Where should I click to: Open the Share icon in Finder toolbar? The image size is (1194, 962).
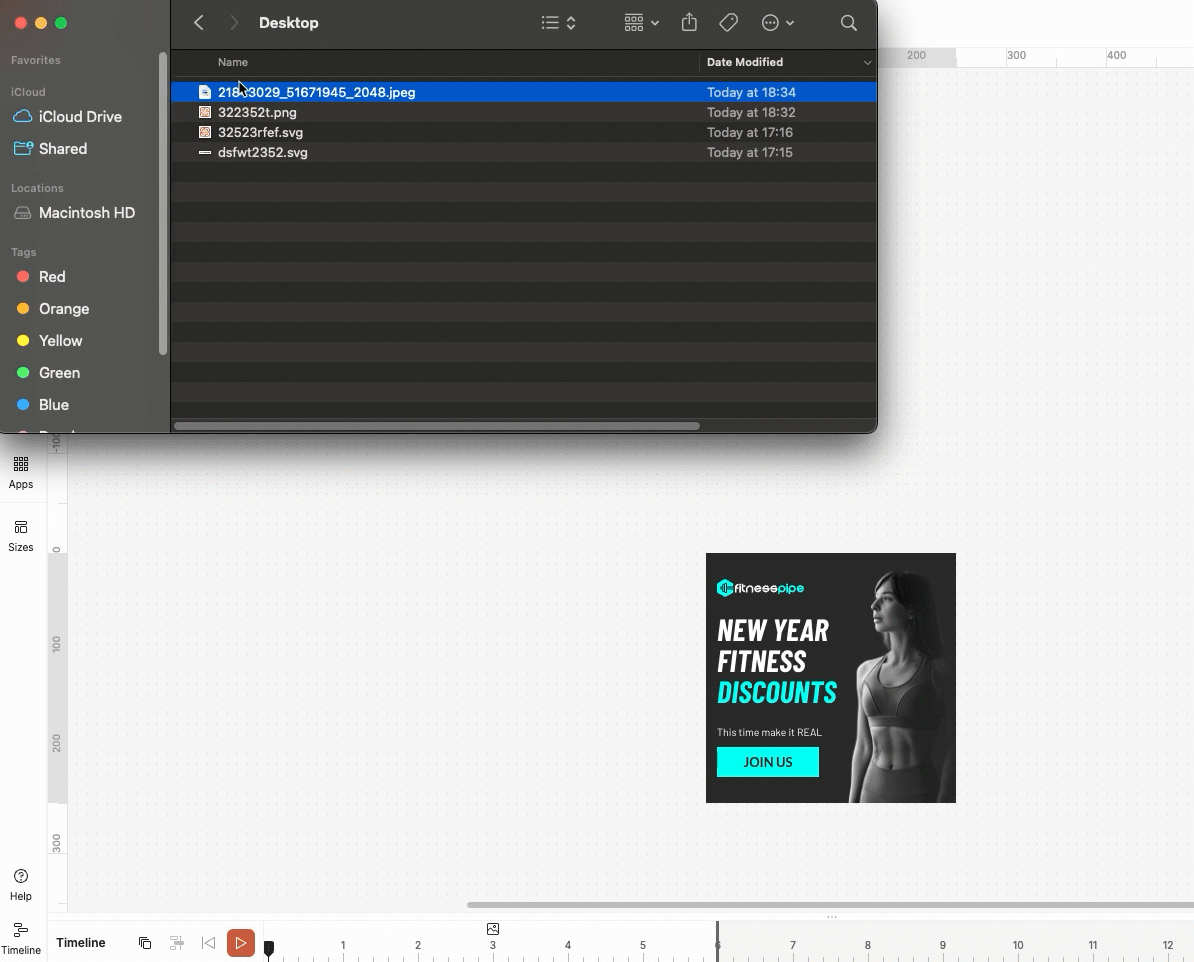689,23
